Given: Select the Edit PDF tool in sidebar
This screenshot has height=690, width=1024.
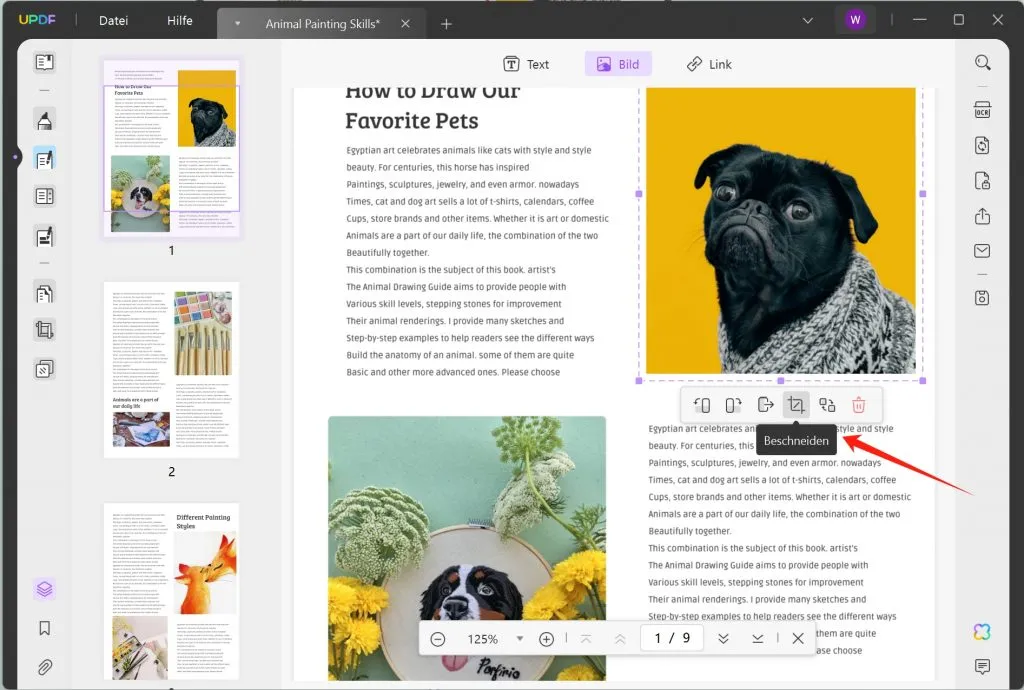Looking at the screenshot, I should coord(44,159).
